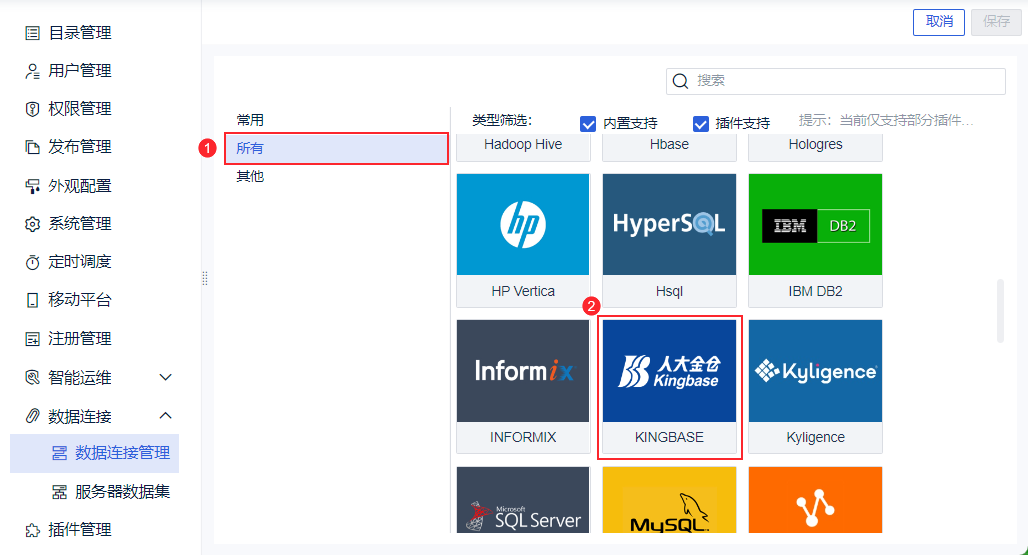The height and width of the screenshot is (555, 1028).
Task: Open 用户管理 in the sidebar
Action: click(x=80, y=71)
